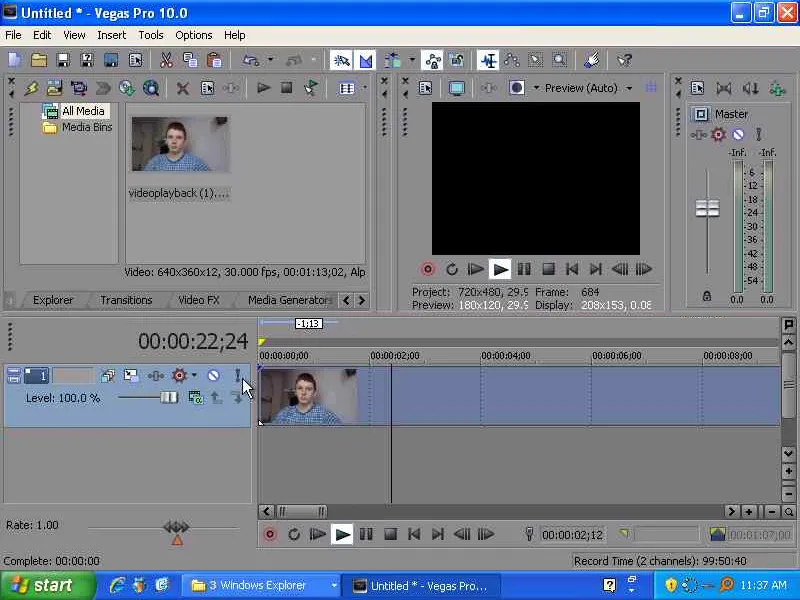Open the Project Media Views dropdown arrow
This screenshot has width=800, height=600.
pyautogui.click(x=365, y=88)
